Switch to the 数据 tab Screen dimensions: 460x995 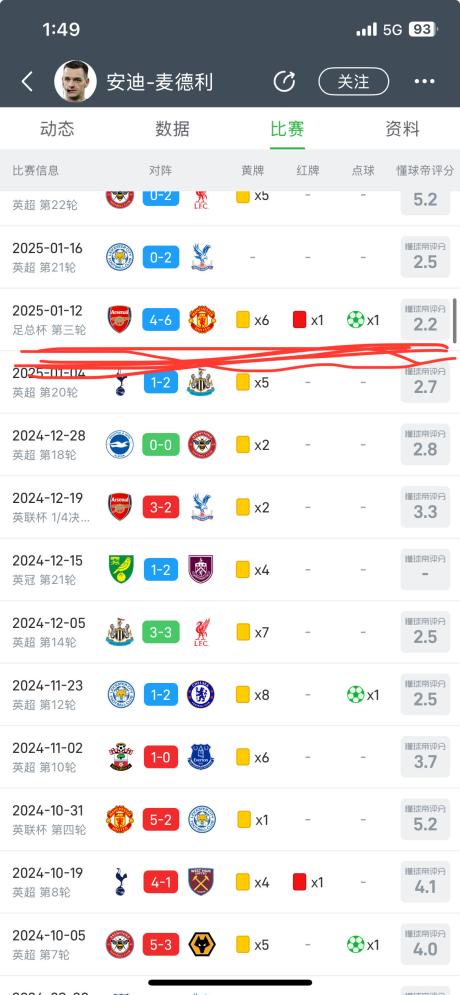(173, 129)
